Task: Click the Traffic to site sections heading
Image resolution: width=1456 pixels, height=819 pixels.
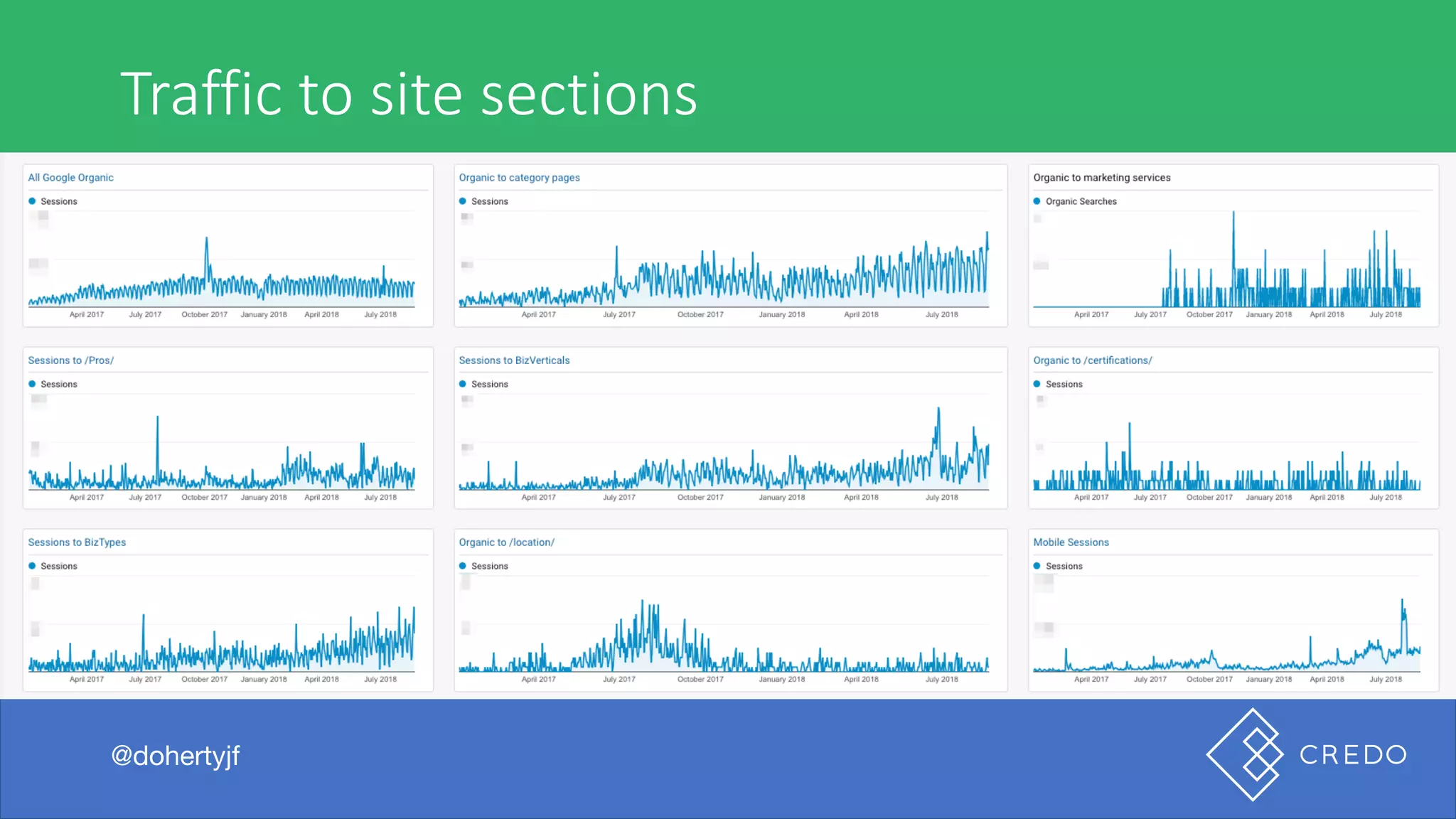Action: (409, 94)
